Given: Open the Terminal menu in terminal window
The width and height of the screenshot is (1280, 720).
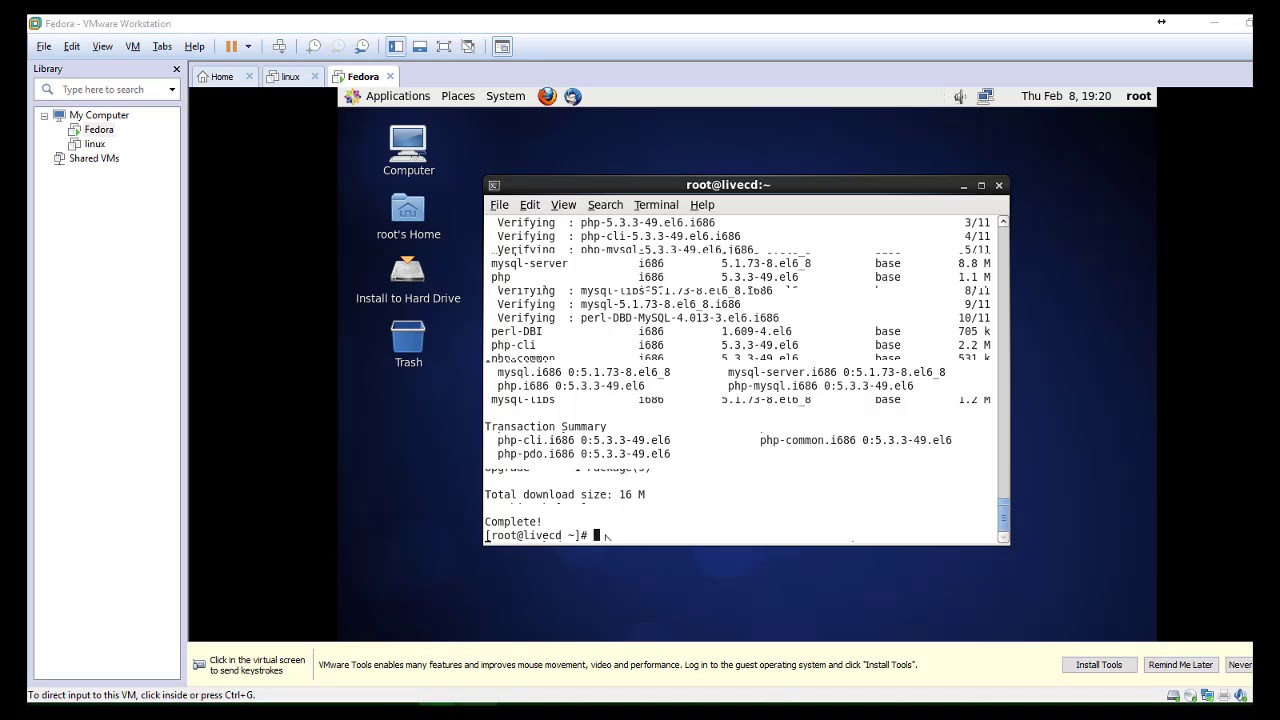Looking at the screenshot, I should tap(656, 205).
